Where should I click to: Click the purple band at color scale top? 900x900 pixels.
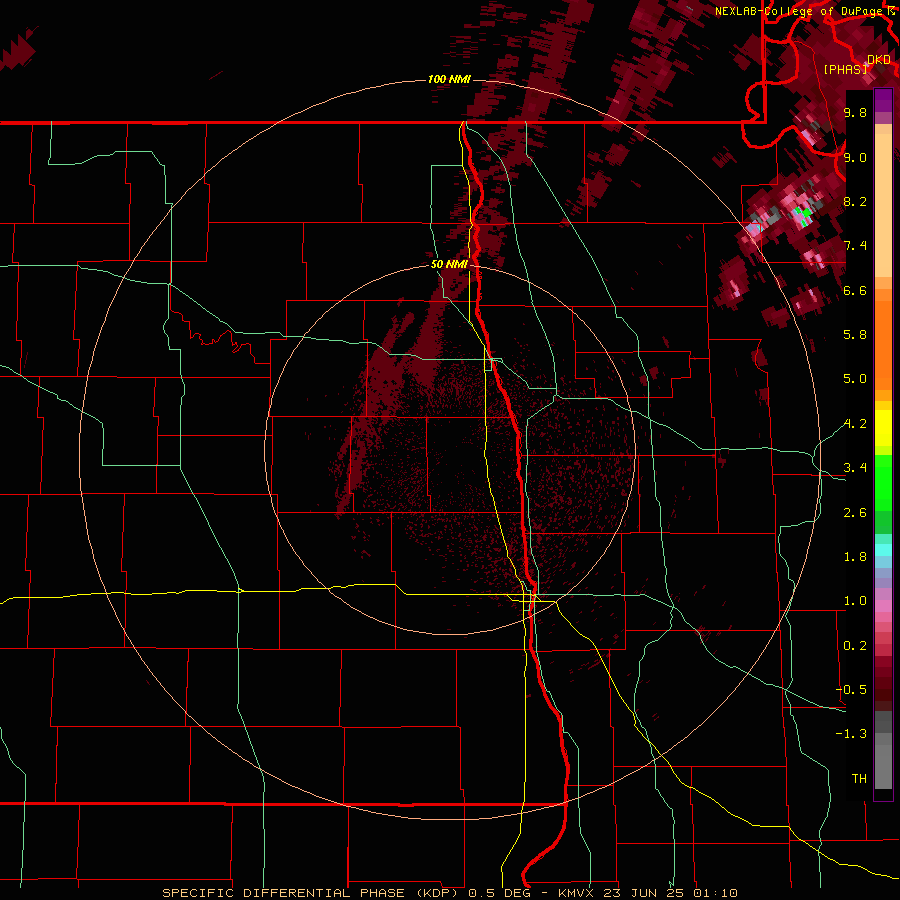click(x=883, y=100)
